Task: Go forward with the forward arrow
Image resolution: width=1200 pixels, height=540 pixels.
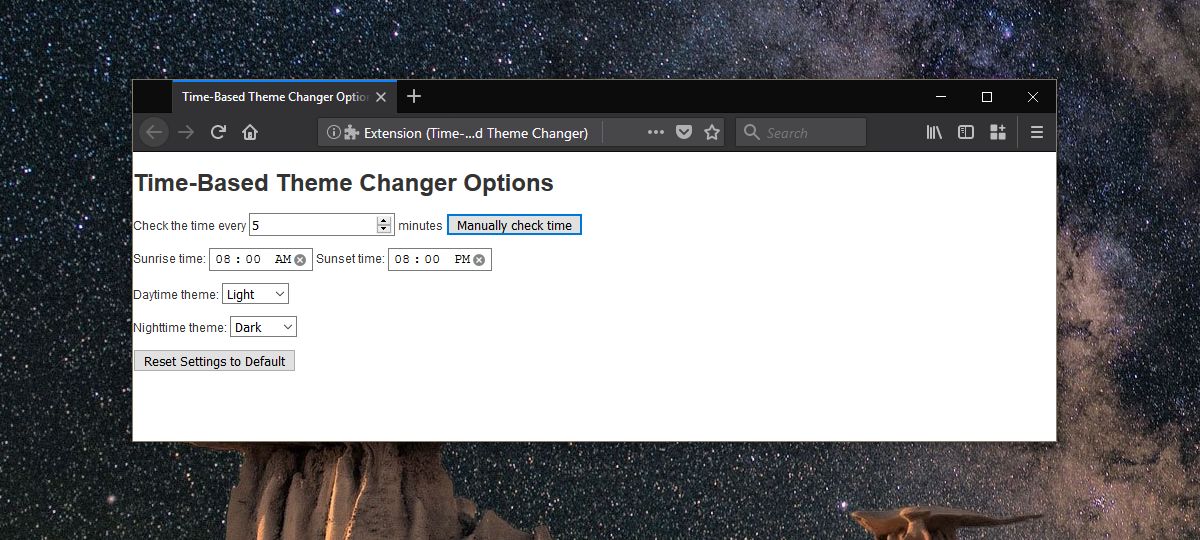Action: [x=186, y=132]
